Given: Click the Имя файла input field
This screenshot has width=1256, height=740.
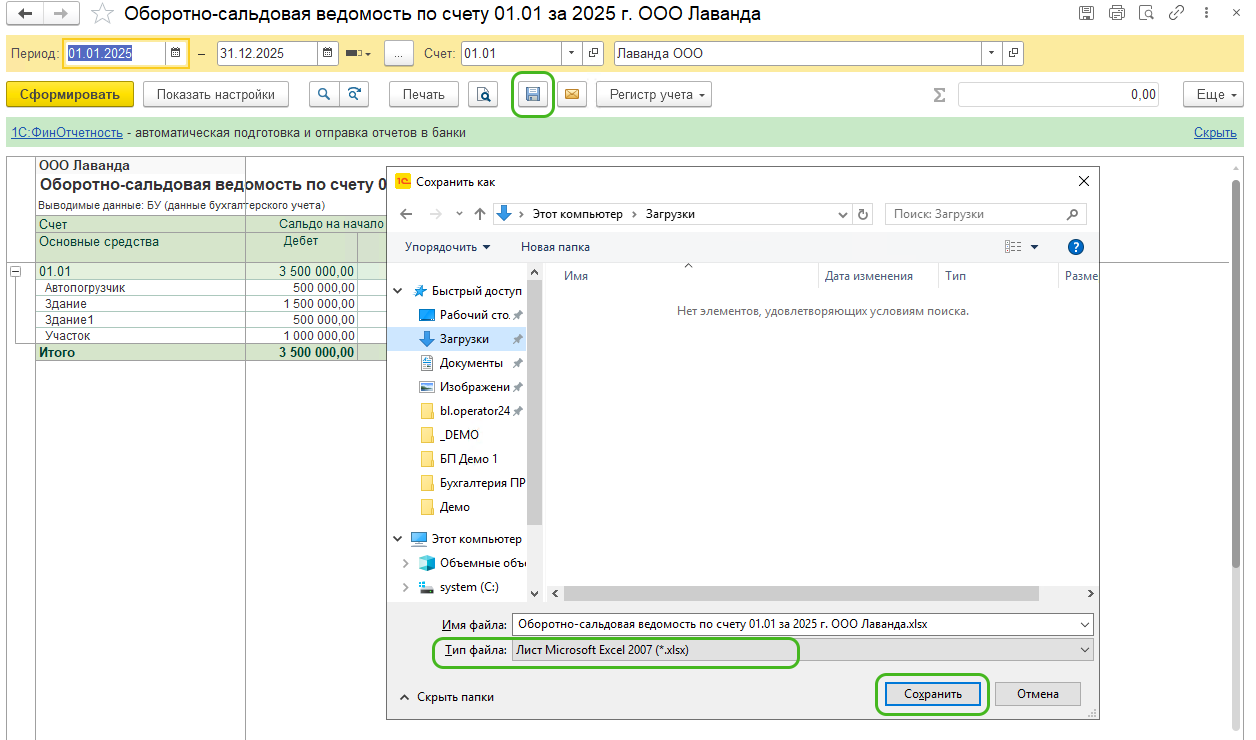Looking at the screenshot, I should point(802,624).
